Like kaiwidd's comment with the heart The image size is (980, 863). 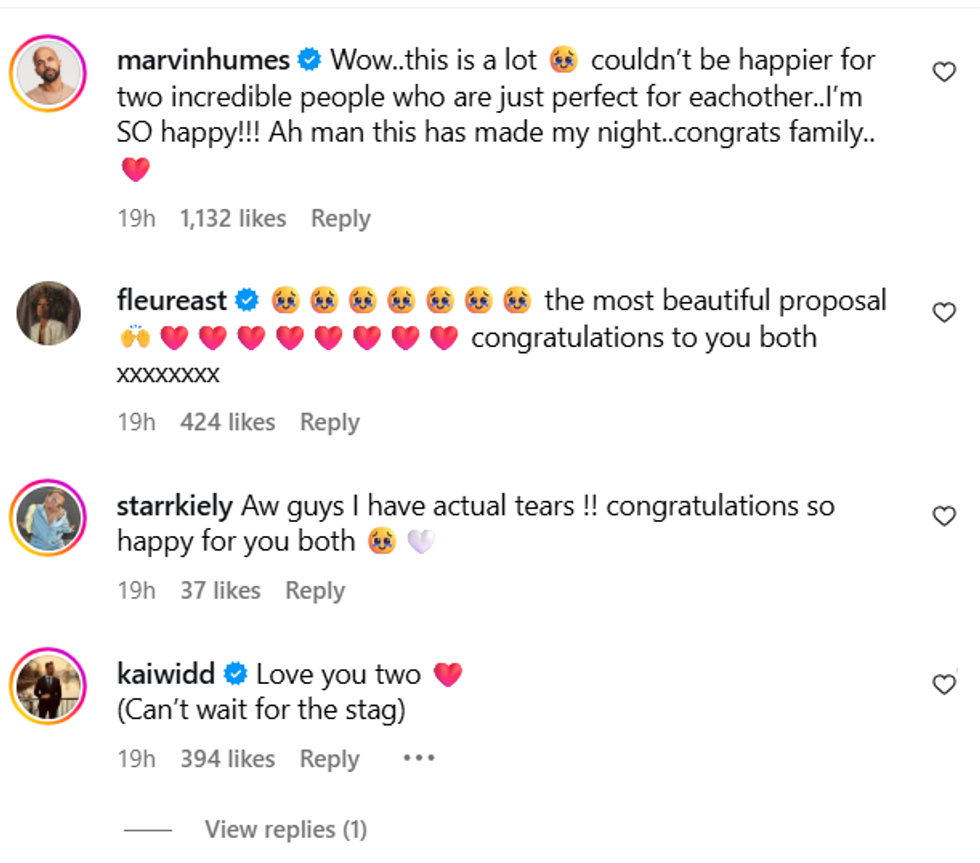[x=944, y=684]
